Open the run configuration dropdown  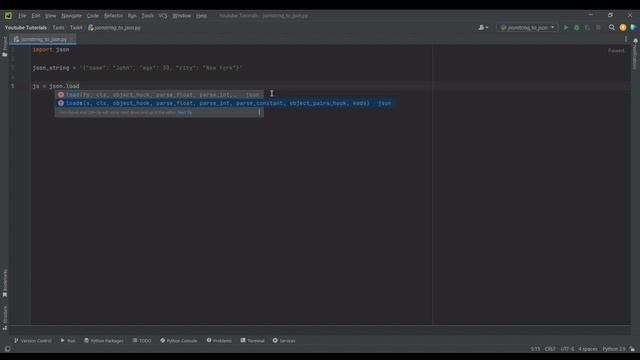click(527, 27)
